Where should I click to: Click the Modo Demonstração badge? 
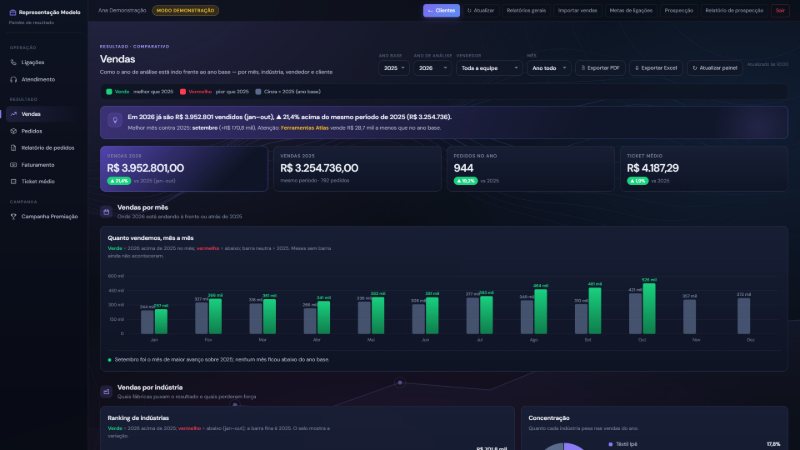tap(185, 11)
